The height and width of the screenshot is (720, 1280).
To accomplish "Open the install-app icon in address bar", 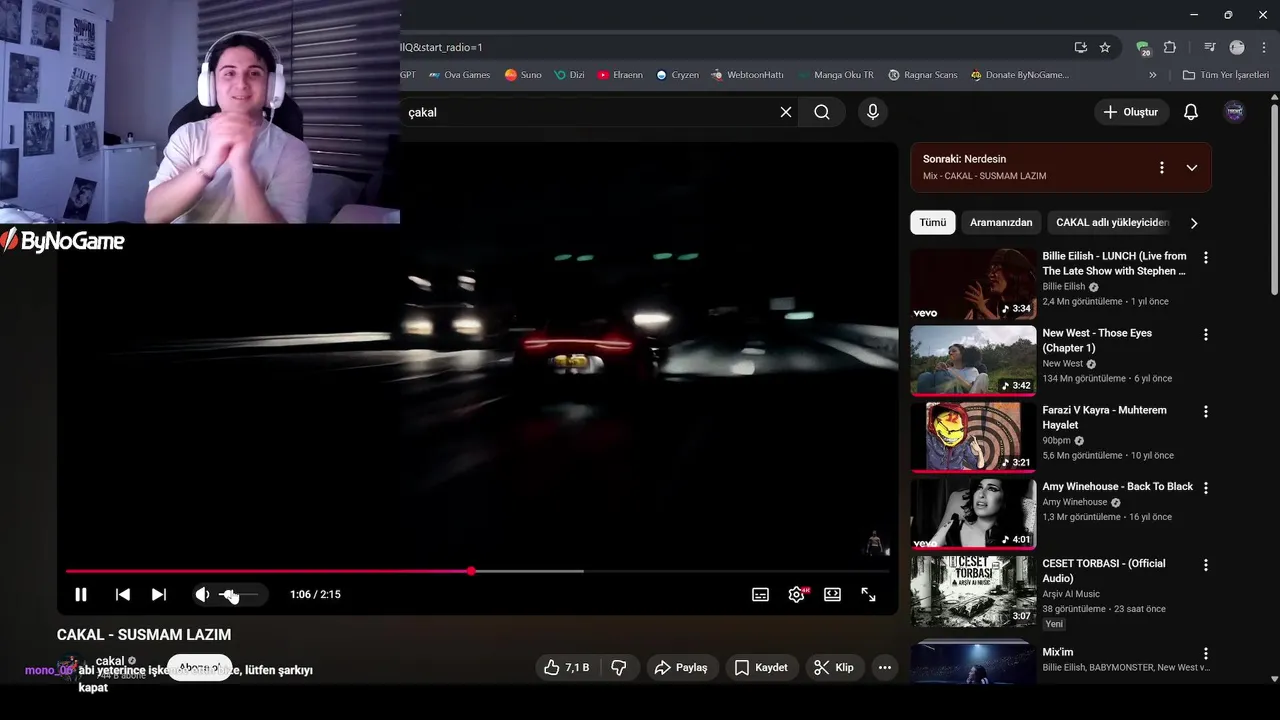I will [1080, 47].
